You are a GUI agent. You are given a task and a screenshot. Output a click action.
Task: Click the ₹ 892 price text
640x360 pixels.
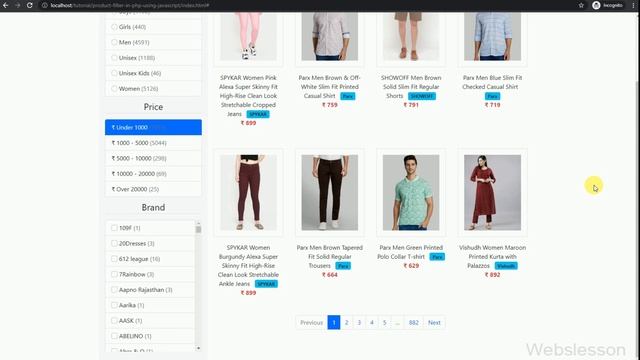click(x=492, y=275)
